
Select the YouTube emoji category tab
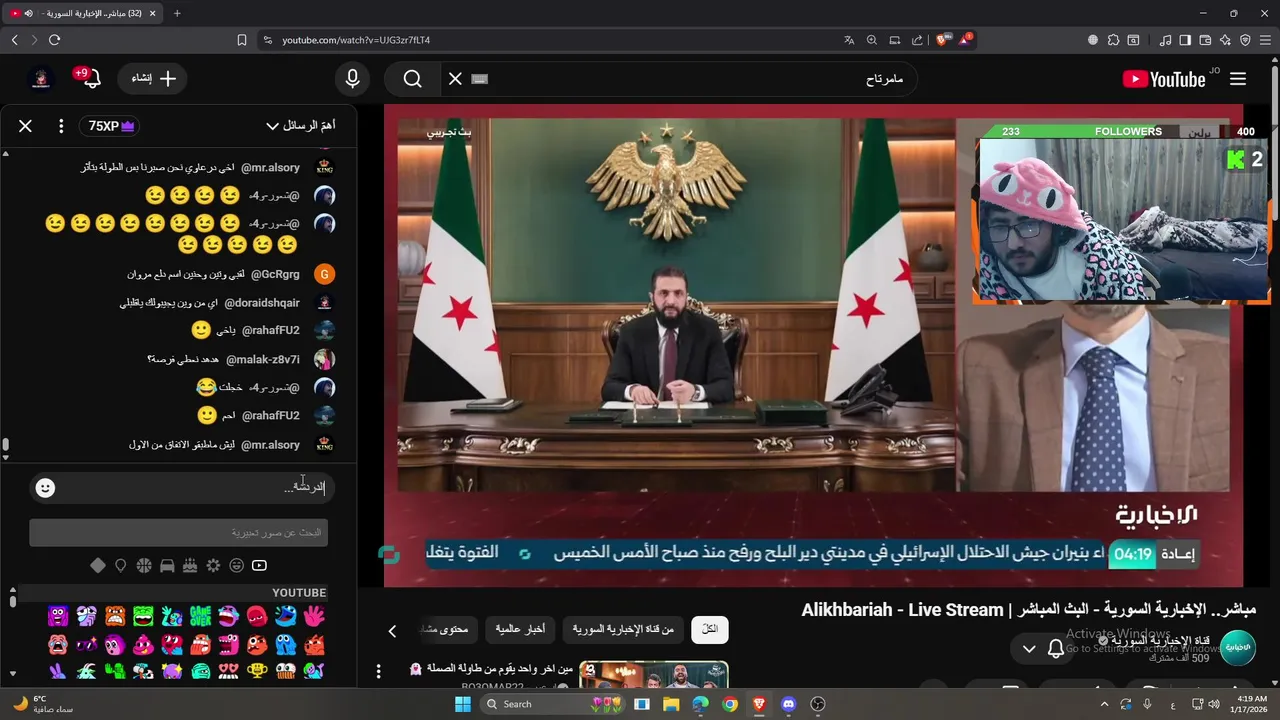tap(259, 566)
